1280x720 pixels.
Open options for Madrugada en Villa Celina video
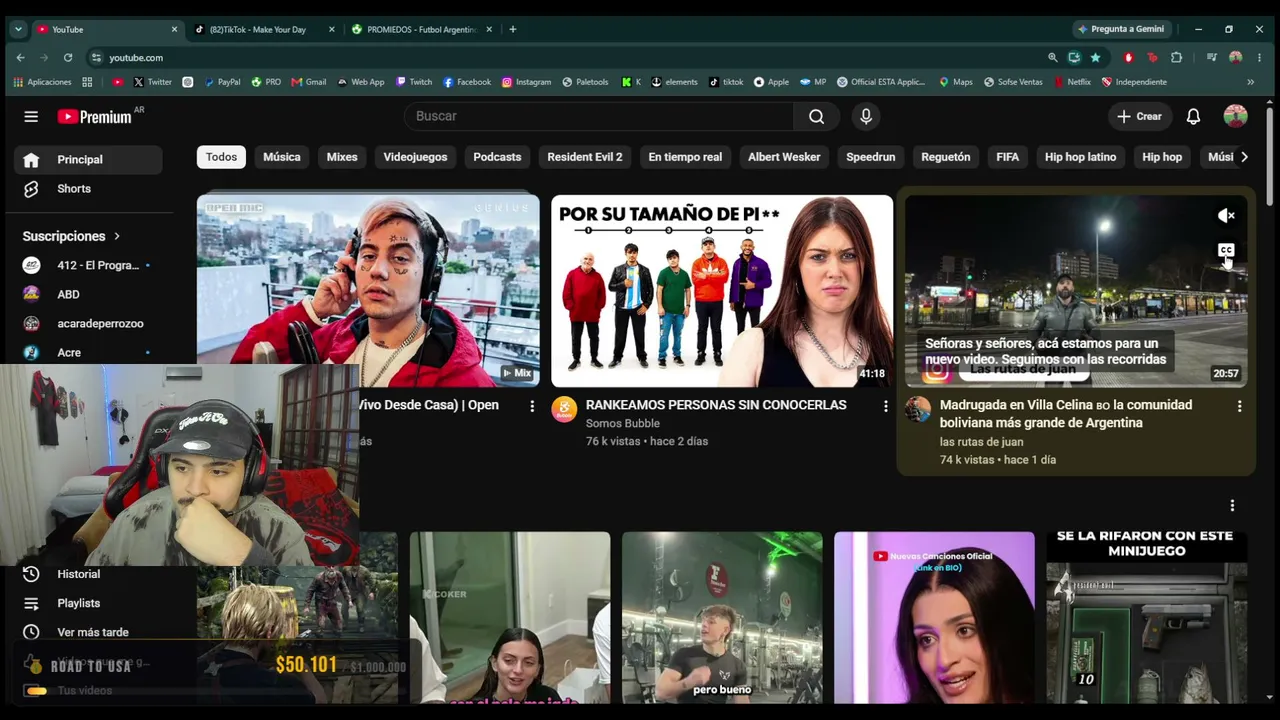point(1239,406)
